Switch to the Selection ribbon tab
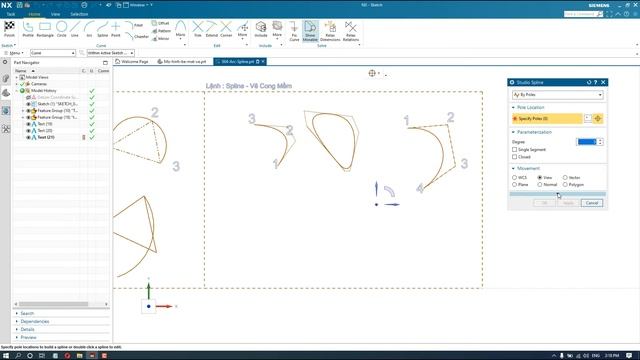640x360 pixels. (79, 14)
